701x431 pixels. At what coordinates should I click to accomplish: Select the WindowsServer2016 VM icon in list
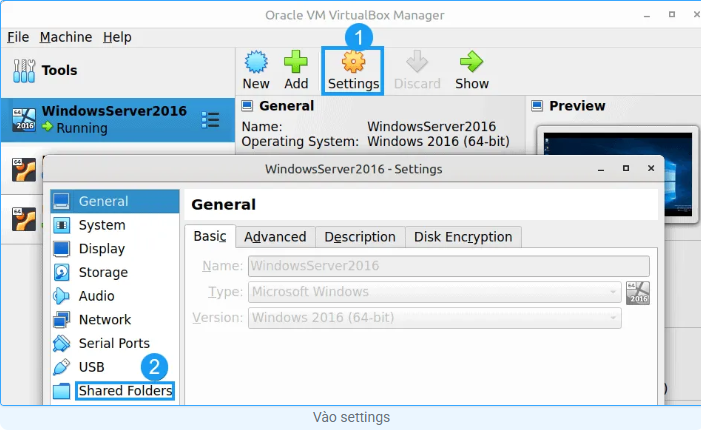pyautogui.click(x=24, y=120)
